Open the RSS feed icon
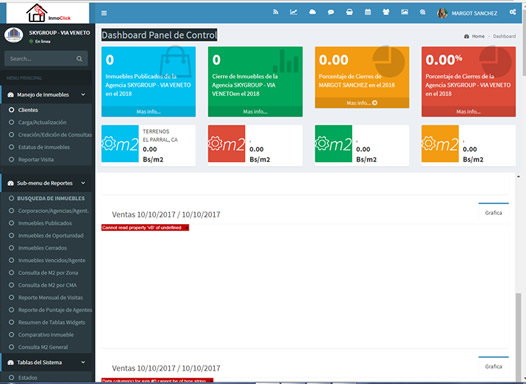The width and height of the screenshot is (526, 384). 275,12
